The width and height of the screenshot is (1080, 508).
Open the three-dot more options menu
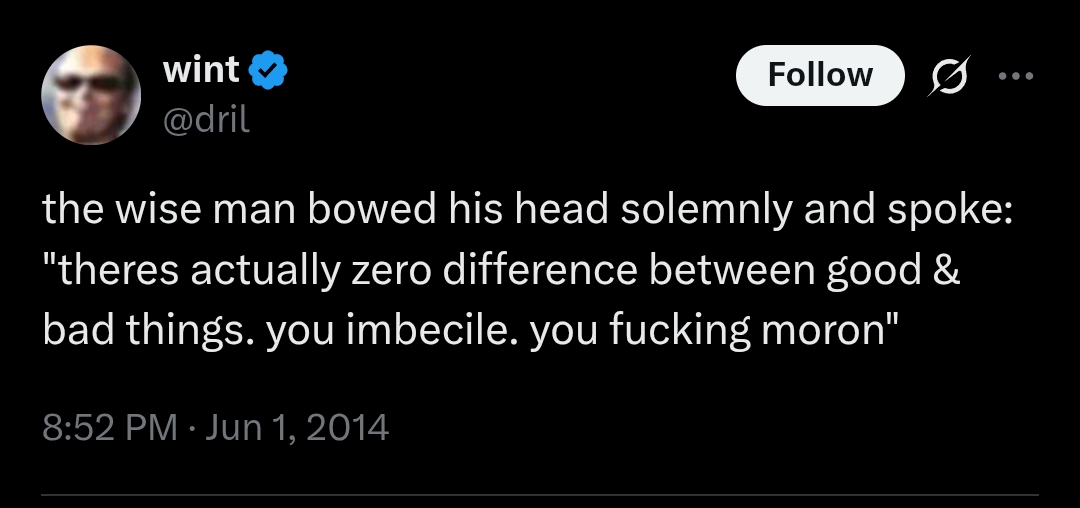1013,76
